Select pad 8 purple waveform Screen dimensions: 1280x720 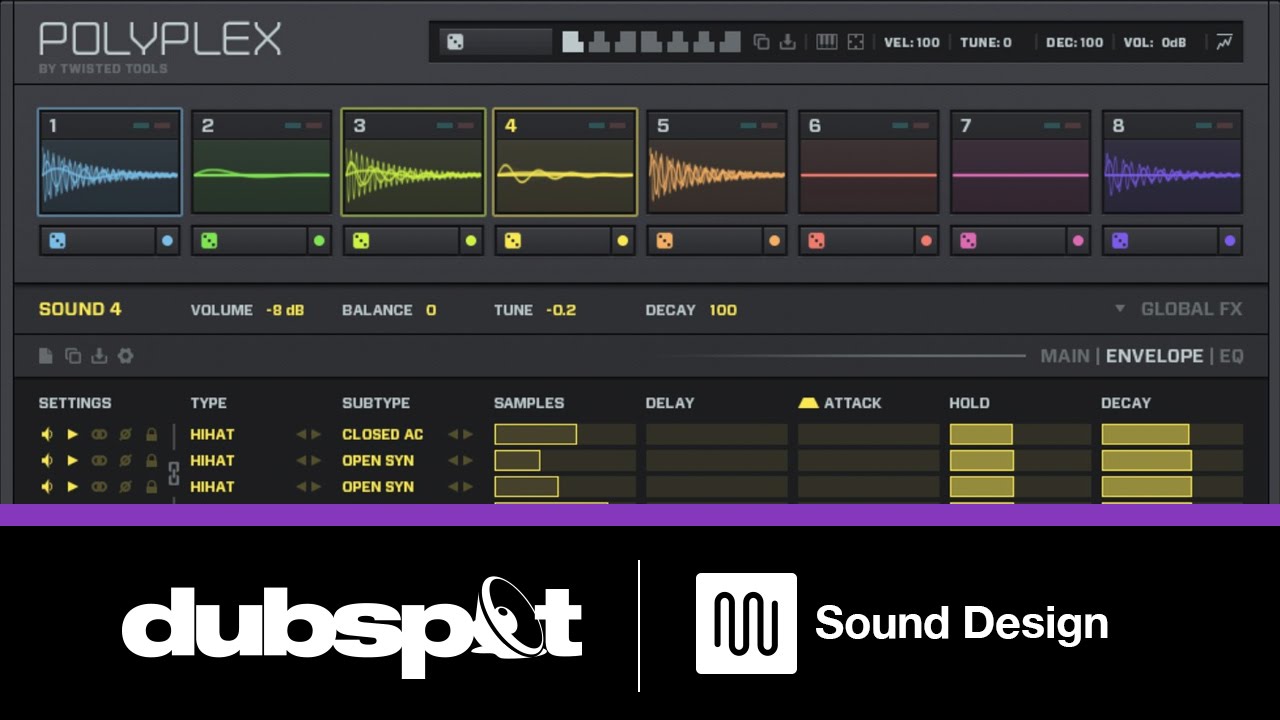[x=1172, y=174]
